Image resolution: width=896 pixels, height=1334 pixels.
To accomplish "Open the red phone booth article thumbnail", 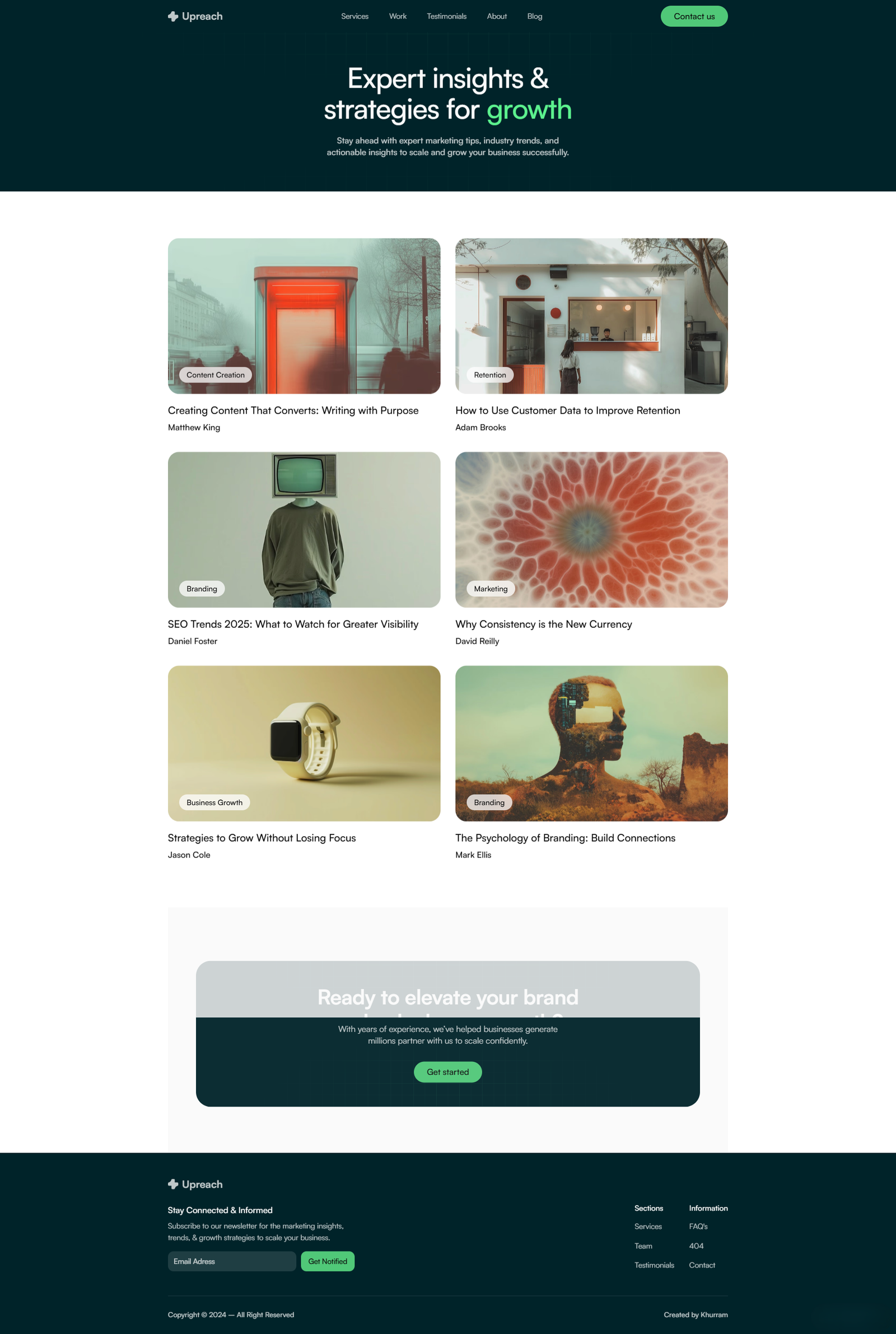I will click(304, 316).
